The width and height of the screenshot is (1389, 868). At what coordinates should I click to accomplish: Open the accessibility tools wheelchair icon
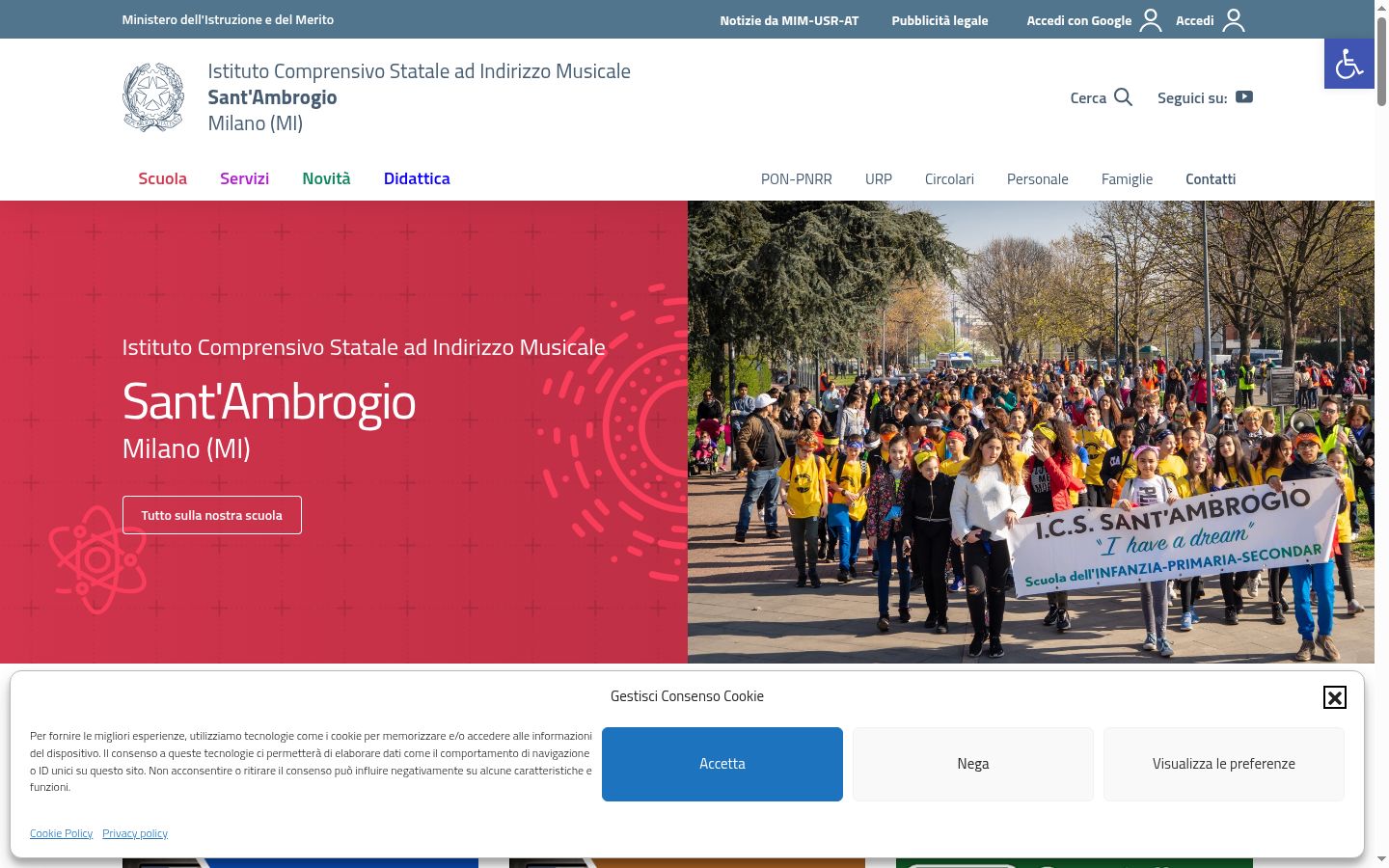(1348, 64)
